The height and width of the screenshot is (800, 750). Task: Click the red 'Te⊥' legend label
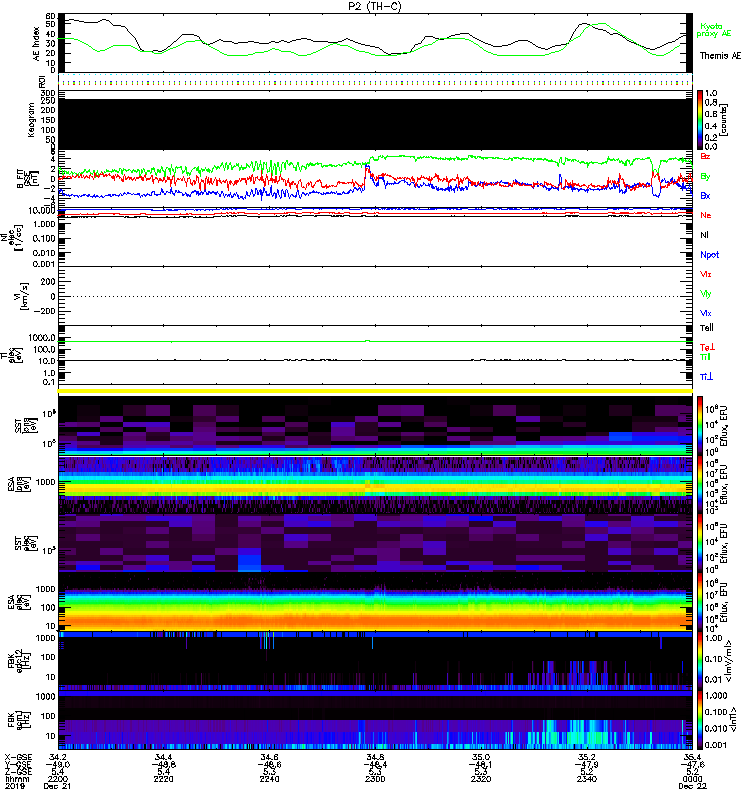coord(707,347)
